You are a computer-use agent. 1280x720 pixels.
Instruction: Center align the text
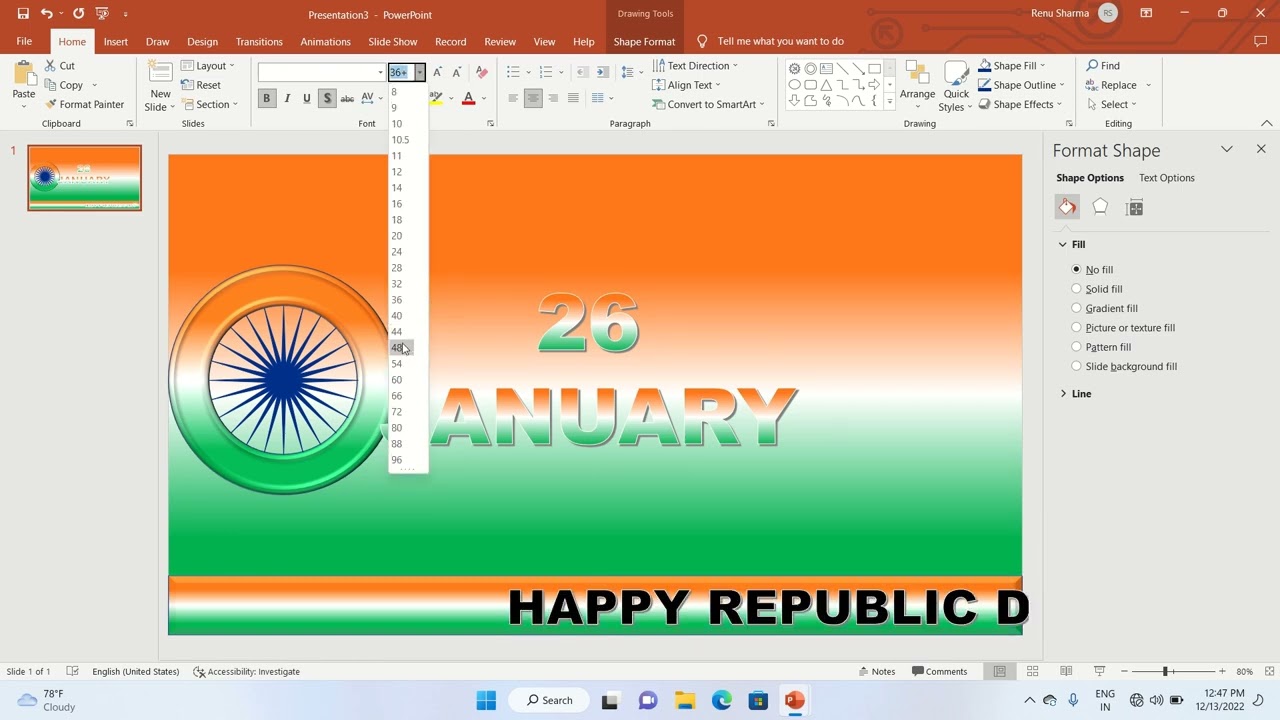tap(533, 98)
